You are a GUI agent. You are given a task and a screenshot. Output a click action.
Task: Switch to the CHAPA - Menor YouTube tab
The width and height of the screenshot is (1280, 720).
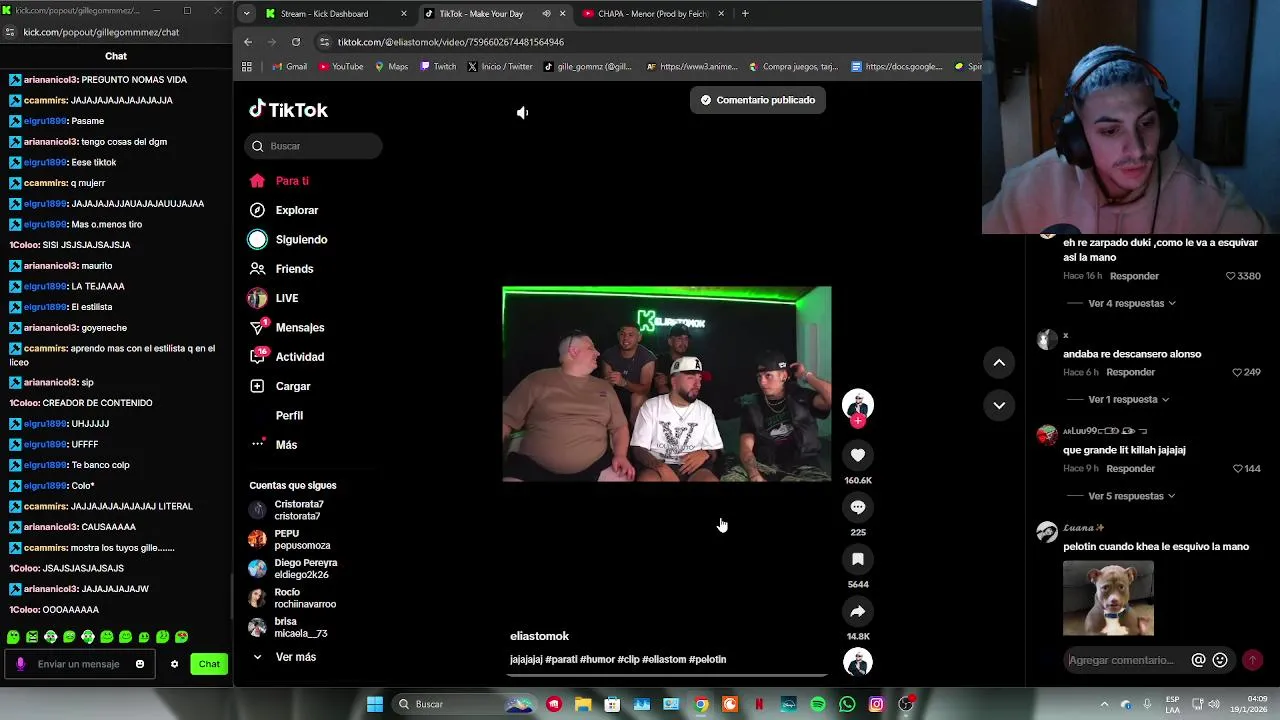coord(653,14)
